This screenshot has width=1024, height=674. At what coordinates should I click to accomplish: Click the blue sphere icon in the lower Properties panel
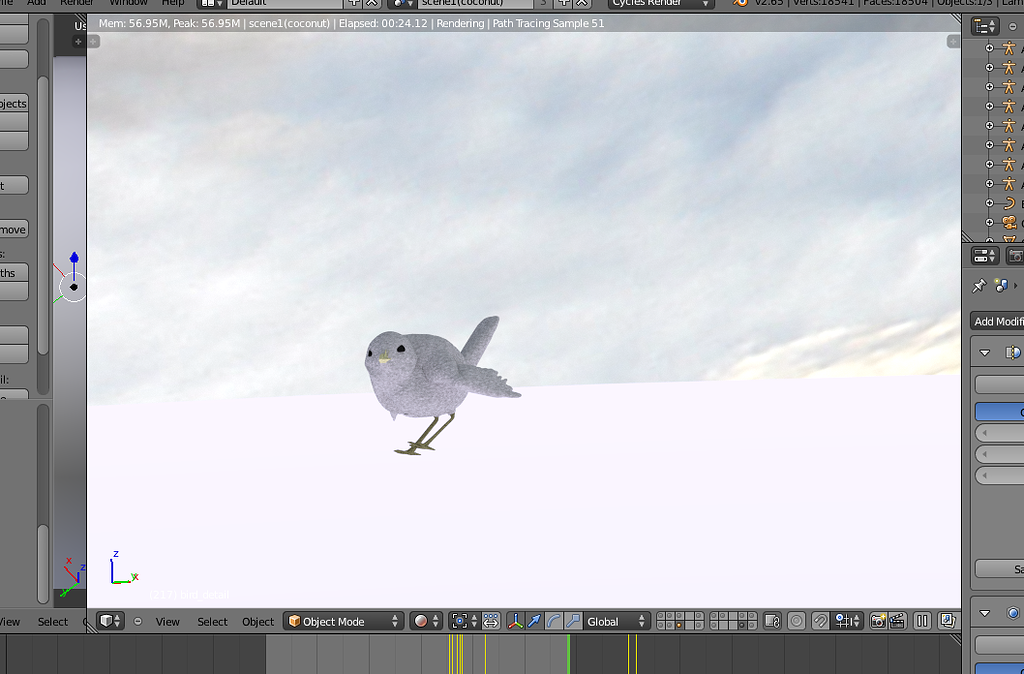click(x=1013, y=613)
